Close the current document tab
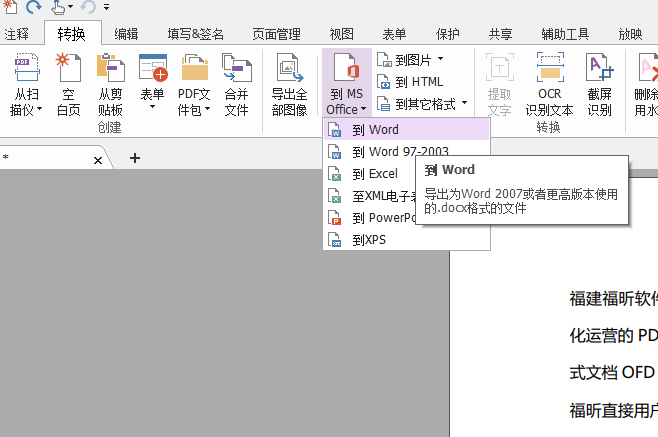658x437 pixels. click(x=98, y=160)
